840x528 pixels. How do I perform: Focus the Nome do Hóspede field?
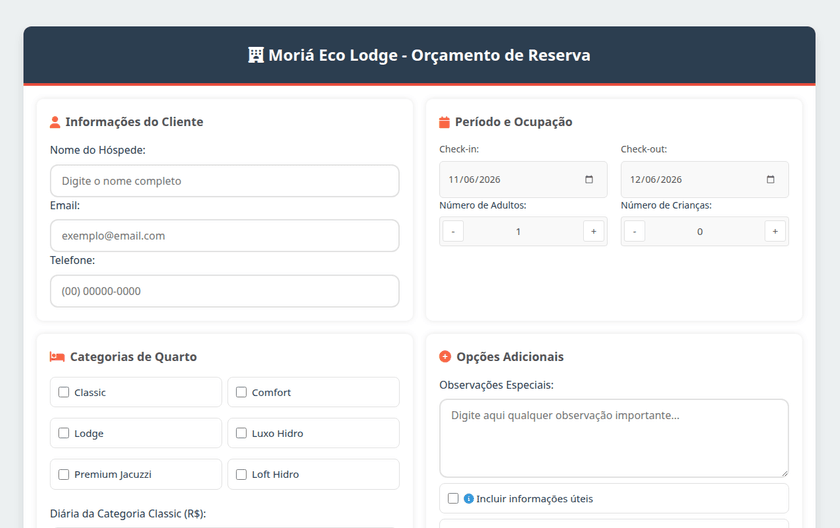[x=224, y=181]
